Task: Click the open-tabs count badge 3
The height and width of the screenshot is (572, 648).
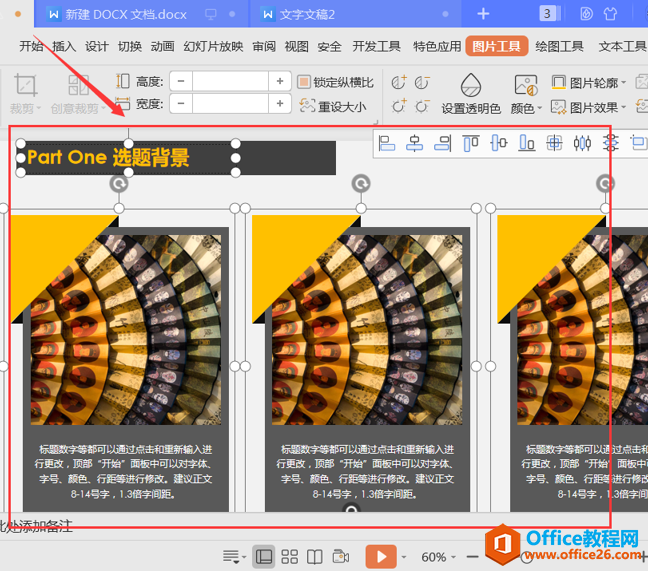Action: point(547,14)
